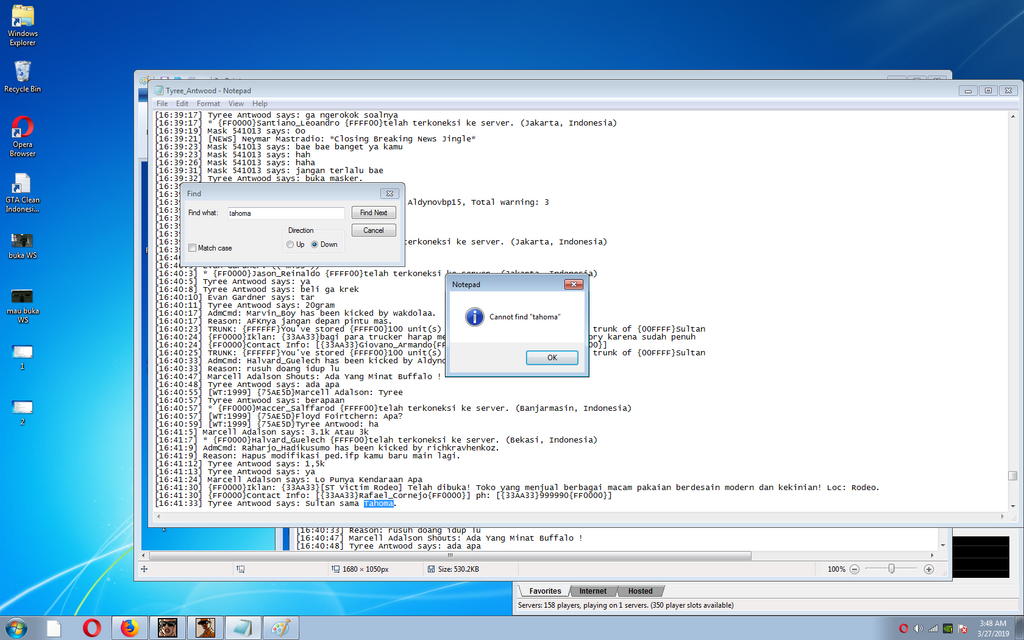The width and height of the screenshot is (1024, 640).
Task: Switch to the Favorites tab in server browser
Action: [x=545, y=591]
